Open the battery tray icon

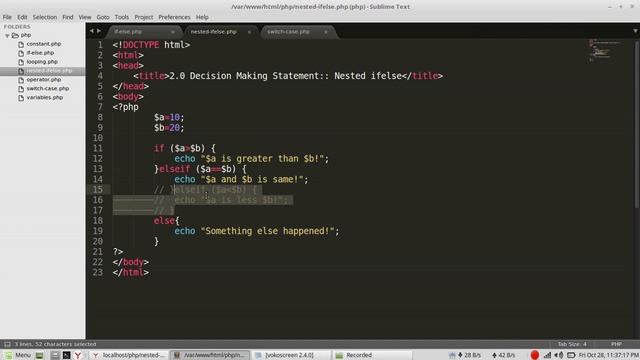click(x=571, y=355)
